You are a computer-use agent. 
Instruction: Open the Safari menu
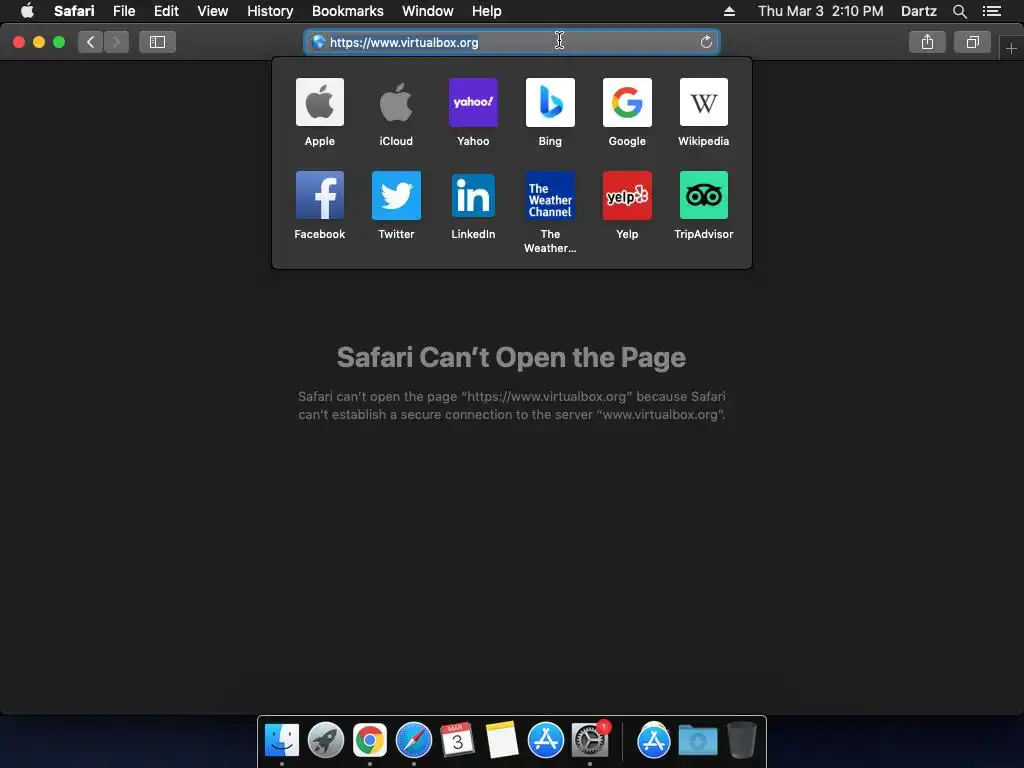tap(74, 11)
